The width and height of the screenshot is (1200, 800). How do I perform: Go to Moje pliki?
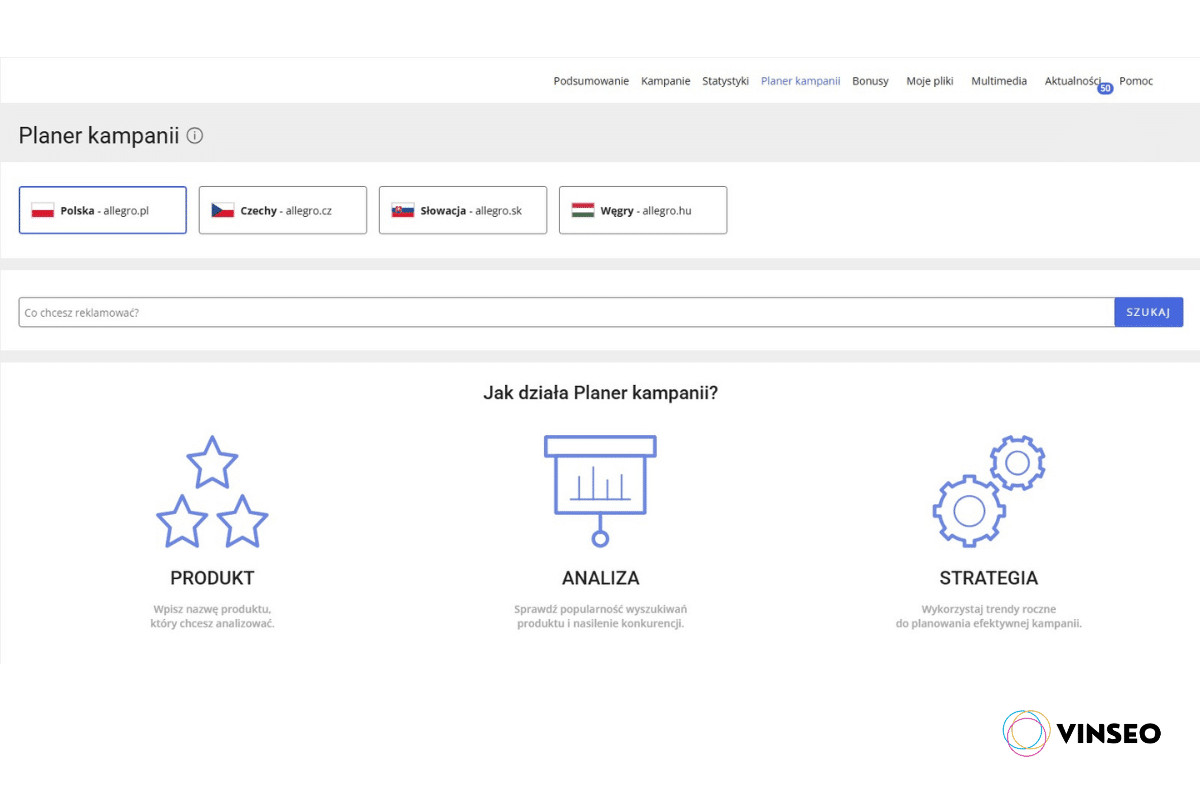click(x=930, y=81)
